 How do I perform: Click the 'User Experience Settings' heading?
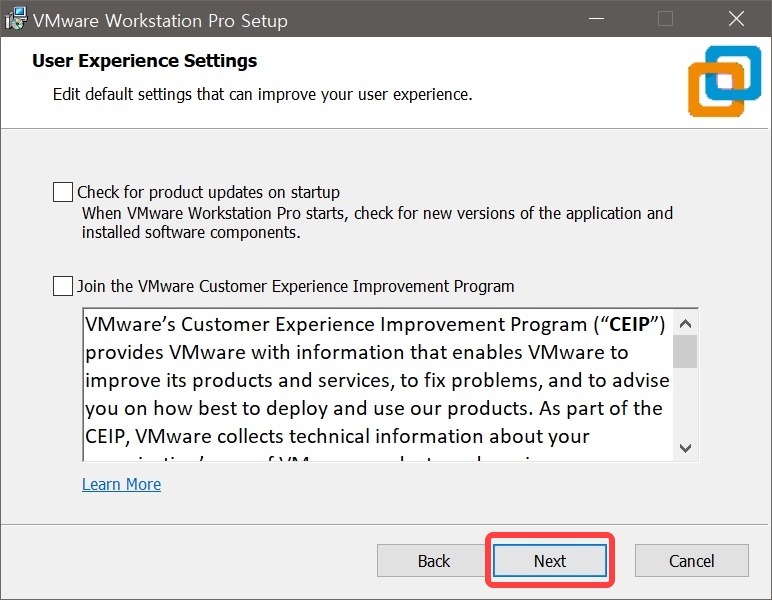coord(145,61)
